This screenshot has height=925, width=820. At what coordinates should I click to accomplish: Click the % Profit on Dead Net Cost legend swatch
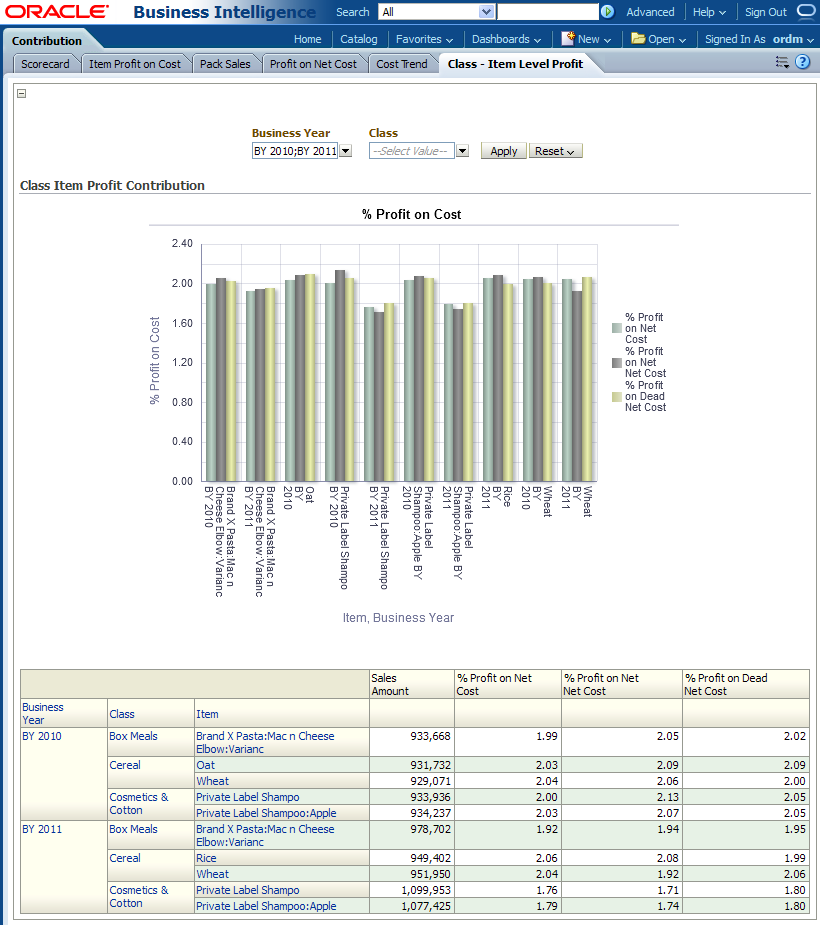click(617, 396)
